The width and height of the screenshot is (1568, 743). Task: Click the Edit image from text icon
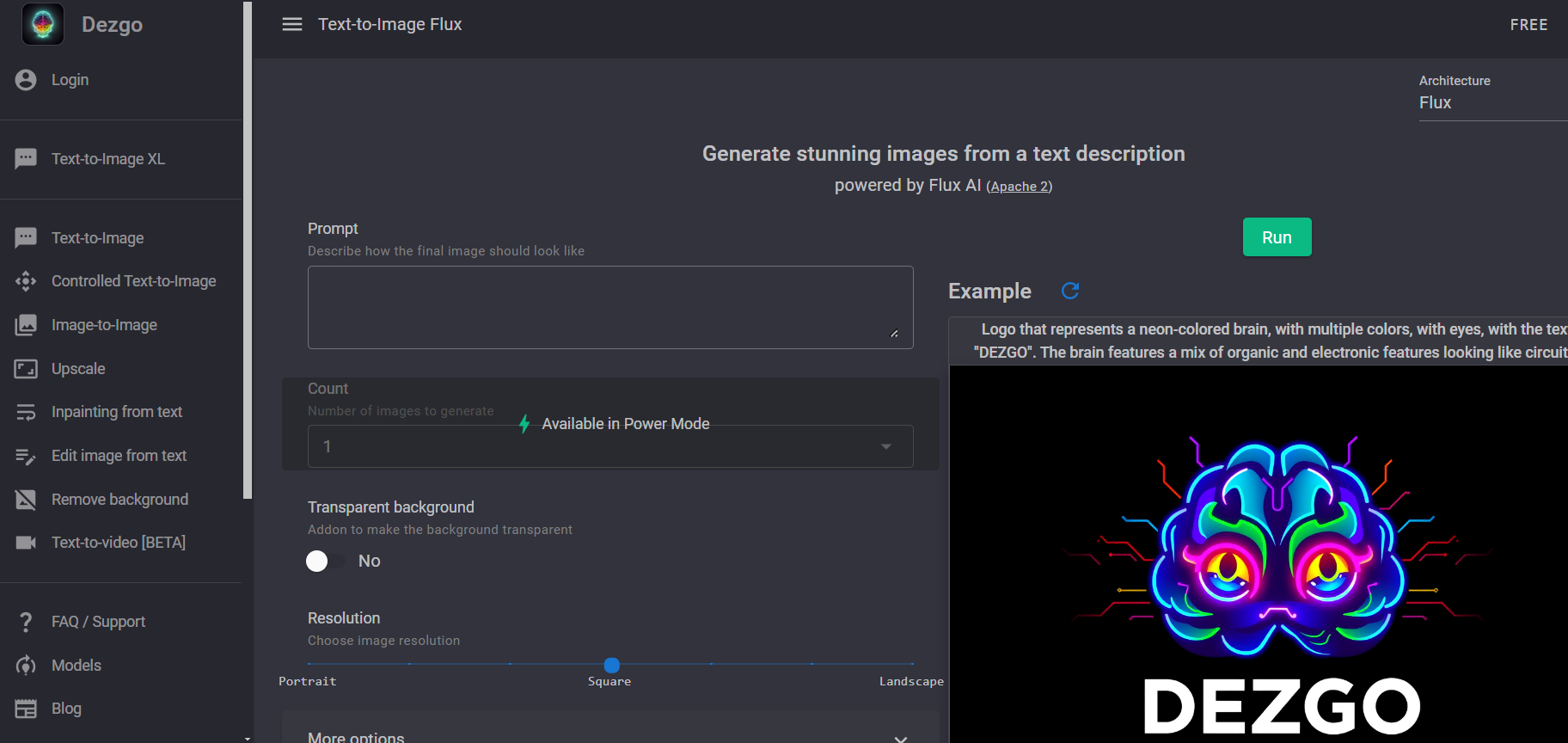click(x=26, y=456)
